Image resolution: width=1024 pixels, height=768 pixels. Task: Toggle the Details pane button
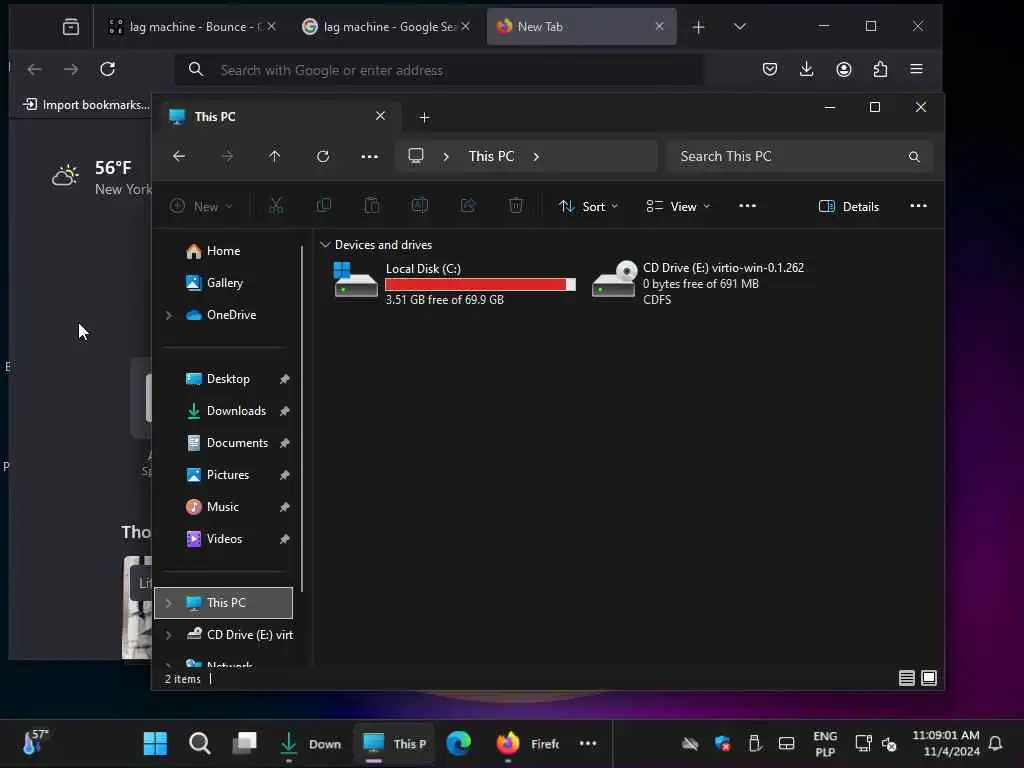(x=848, y=206)
